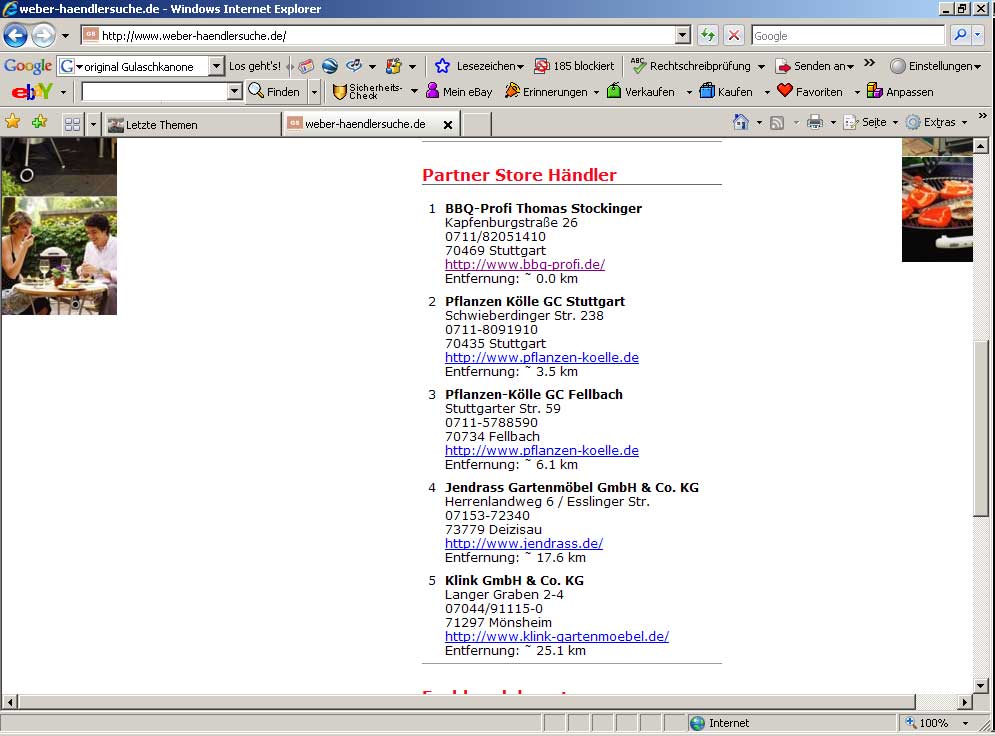This screenshot has width=995, height=736.
Task: Open the Einstellungen settings button
Action: tap(935, 66)
